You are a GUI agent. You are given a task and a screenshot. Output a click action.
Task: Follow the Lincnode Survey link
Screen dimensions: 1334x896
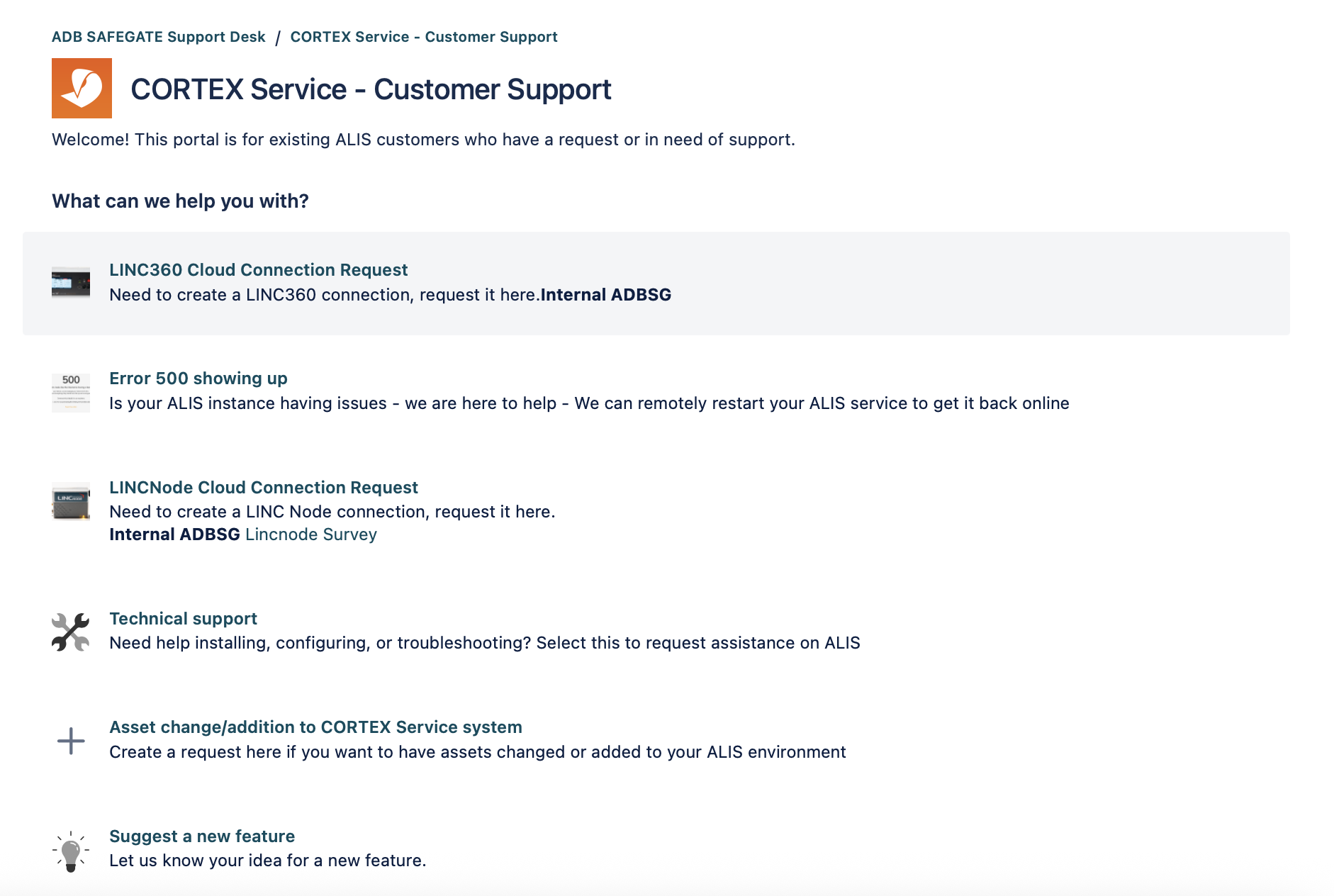tap(310, 534)
